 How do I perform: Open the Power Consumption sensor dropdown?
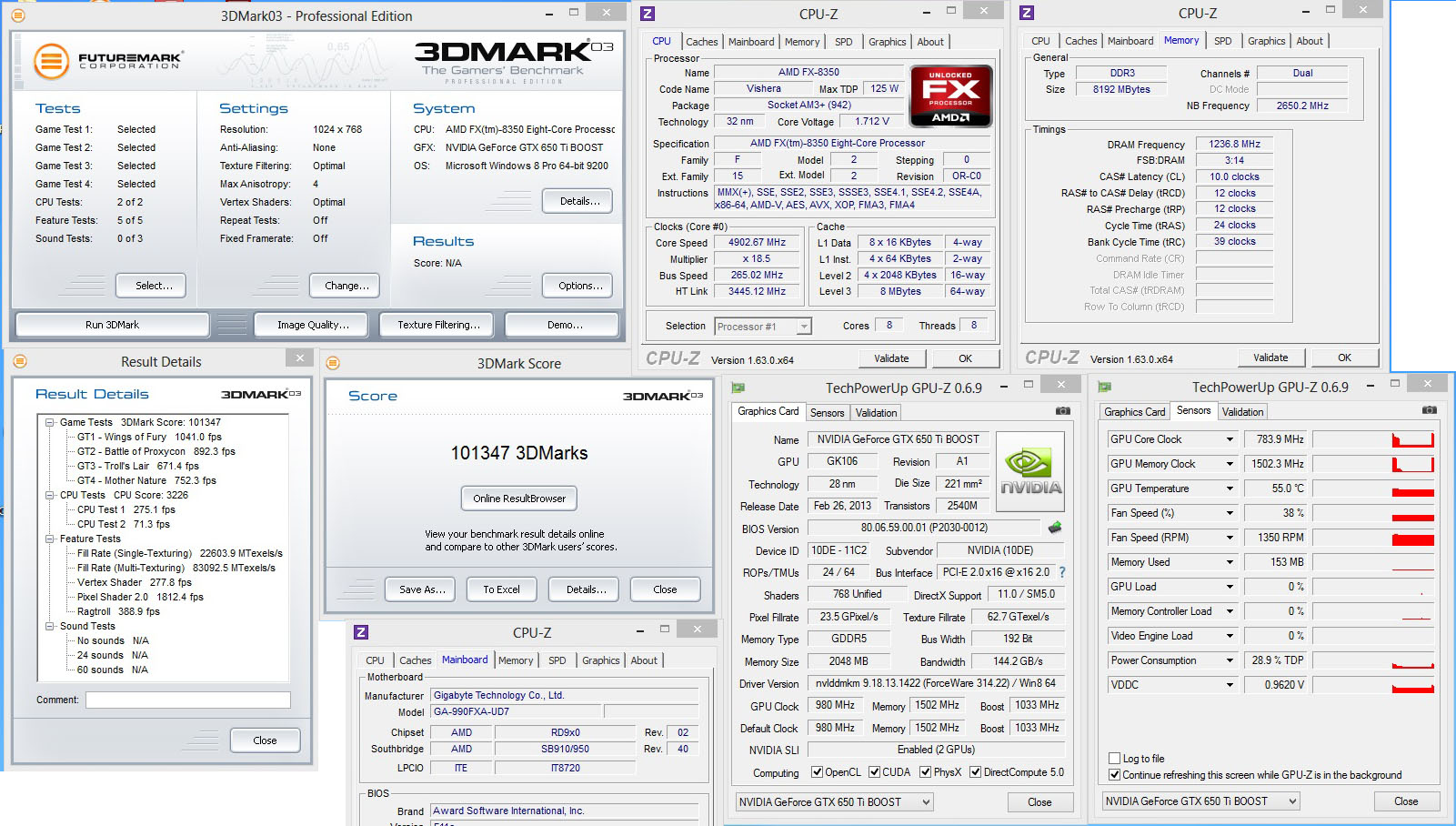[1230, 660]
